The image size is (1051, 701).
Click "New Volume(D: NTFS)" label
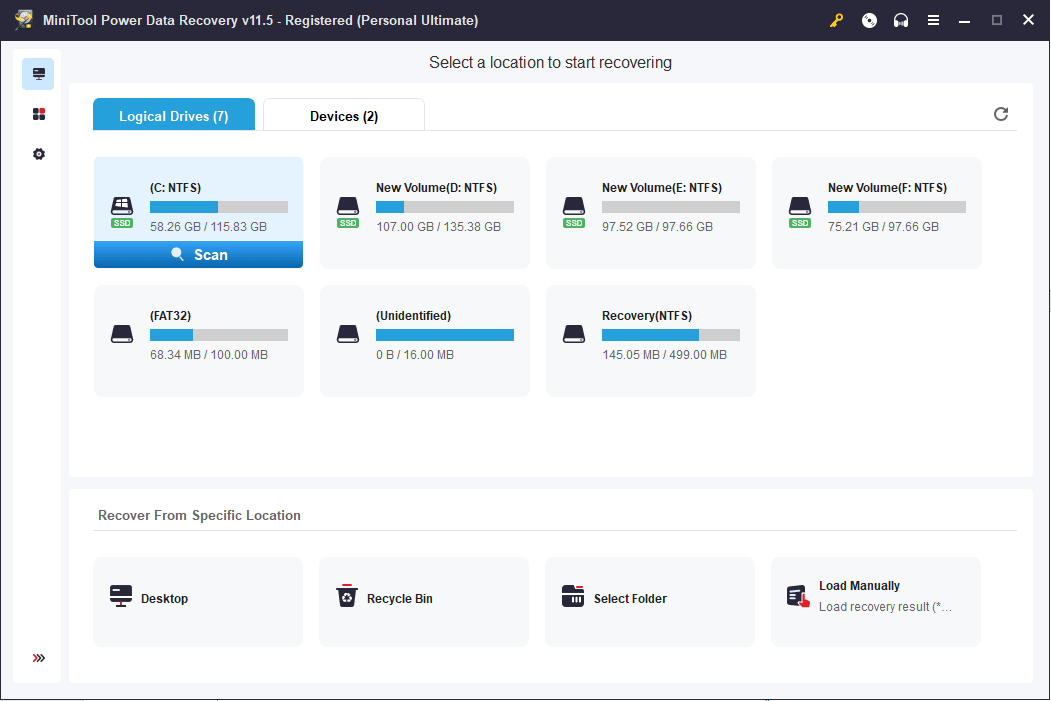(436, 188)
